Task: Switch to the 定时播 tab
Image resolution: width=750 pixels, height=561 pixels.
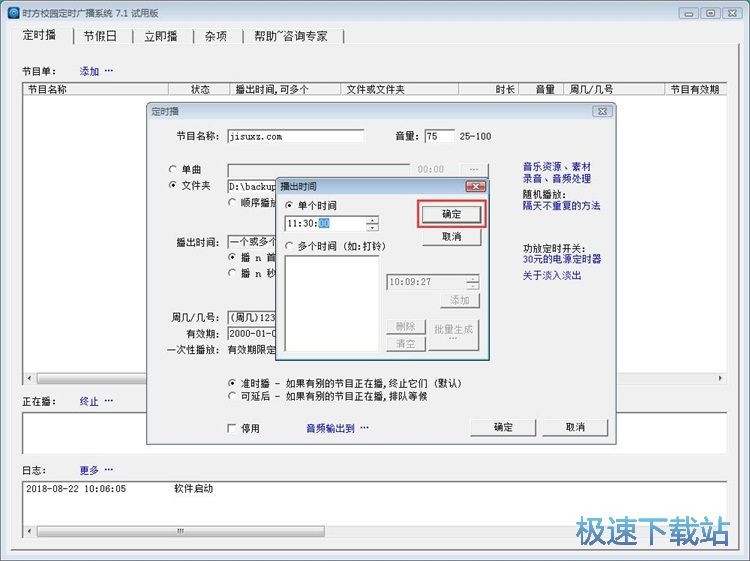Action: 39,35
